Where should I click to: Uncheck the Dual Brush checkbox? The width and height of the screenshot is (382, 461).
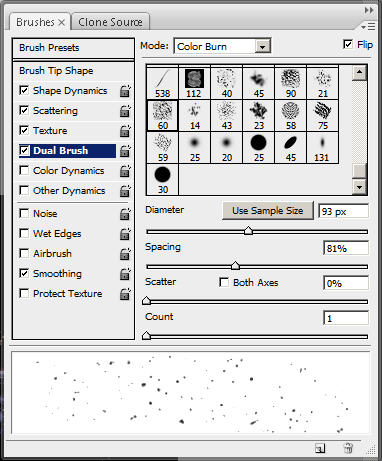tap(24, 150)
